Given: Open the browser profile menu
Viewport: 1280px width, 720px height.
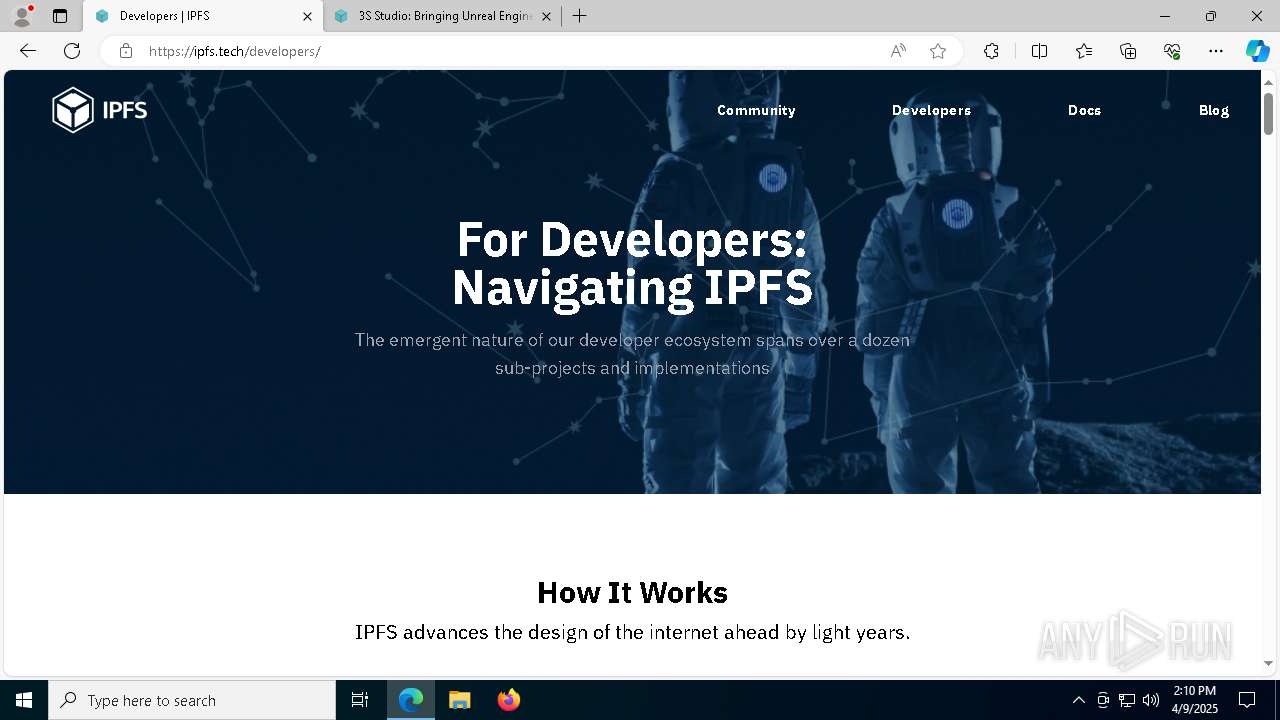Looking at the screenshot, I should coord(22,16).
